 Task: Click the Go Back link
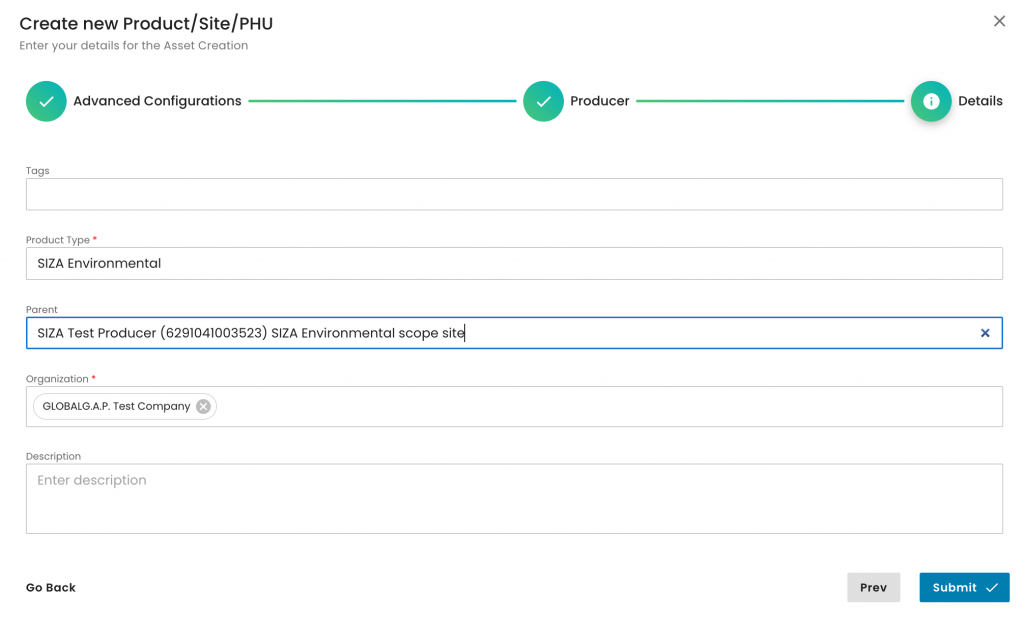point(51,588)
